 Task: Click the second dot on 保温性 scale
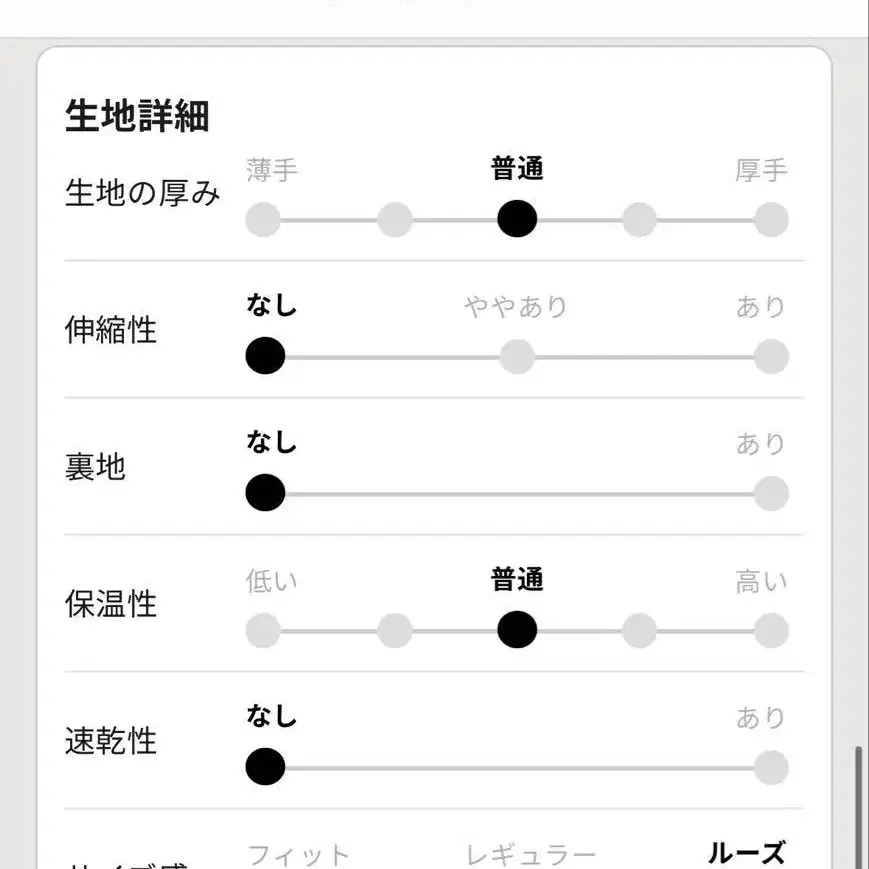pos(395,630)
